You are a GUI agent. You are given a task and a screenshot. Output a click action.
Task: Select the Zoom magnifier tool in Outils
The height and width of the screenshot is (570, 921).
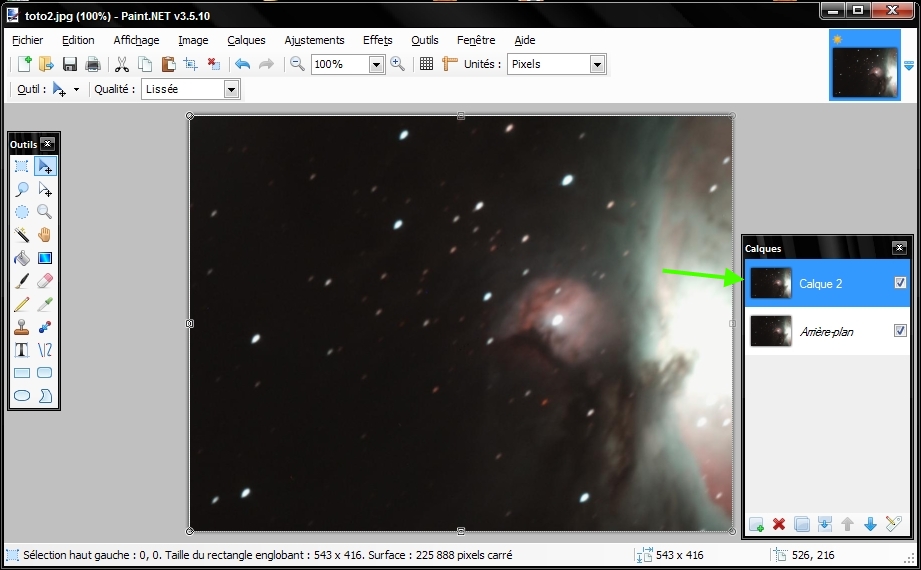coord(45,212)
